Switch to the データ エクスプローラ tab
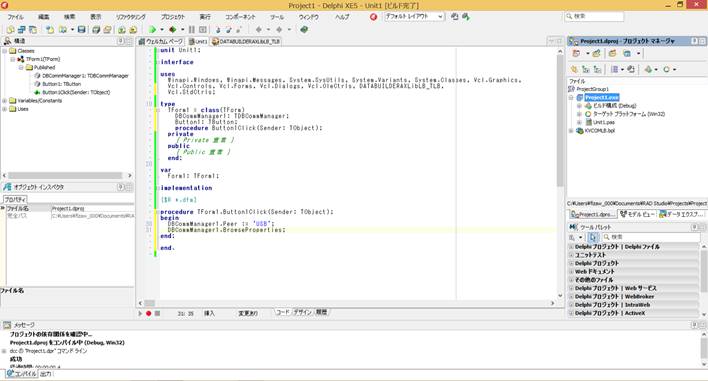The width and height of the screenshot is (708, 381). click(681, 214)
